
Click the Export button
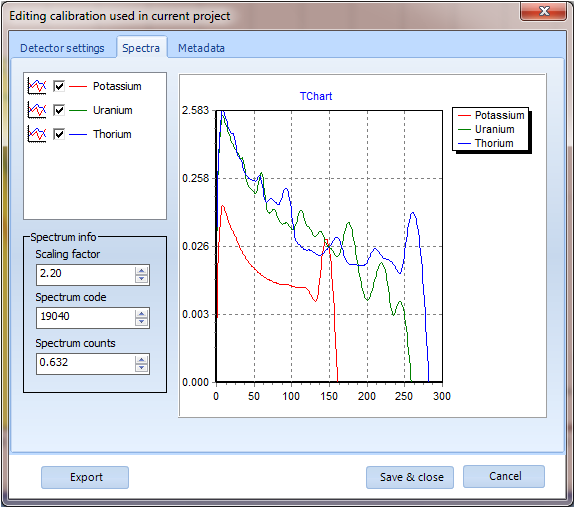tap(85, 477)
